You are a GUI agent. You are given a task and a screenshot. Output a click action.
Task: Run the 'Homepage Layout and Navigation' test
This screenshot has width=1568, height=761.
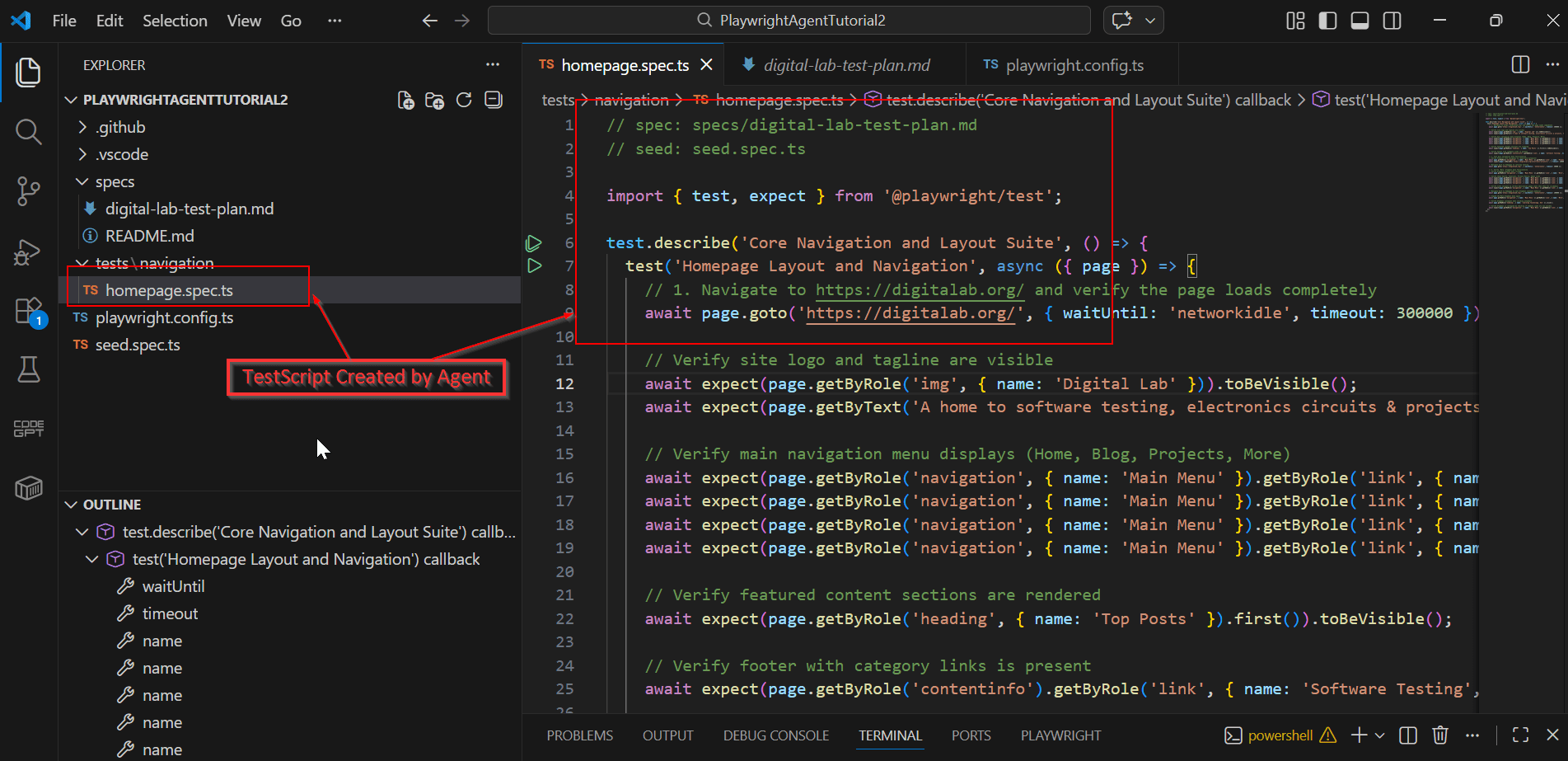click(x=534, y=266)
